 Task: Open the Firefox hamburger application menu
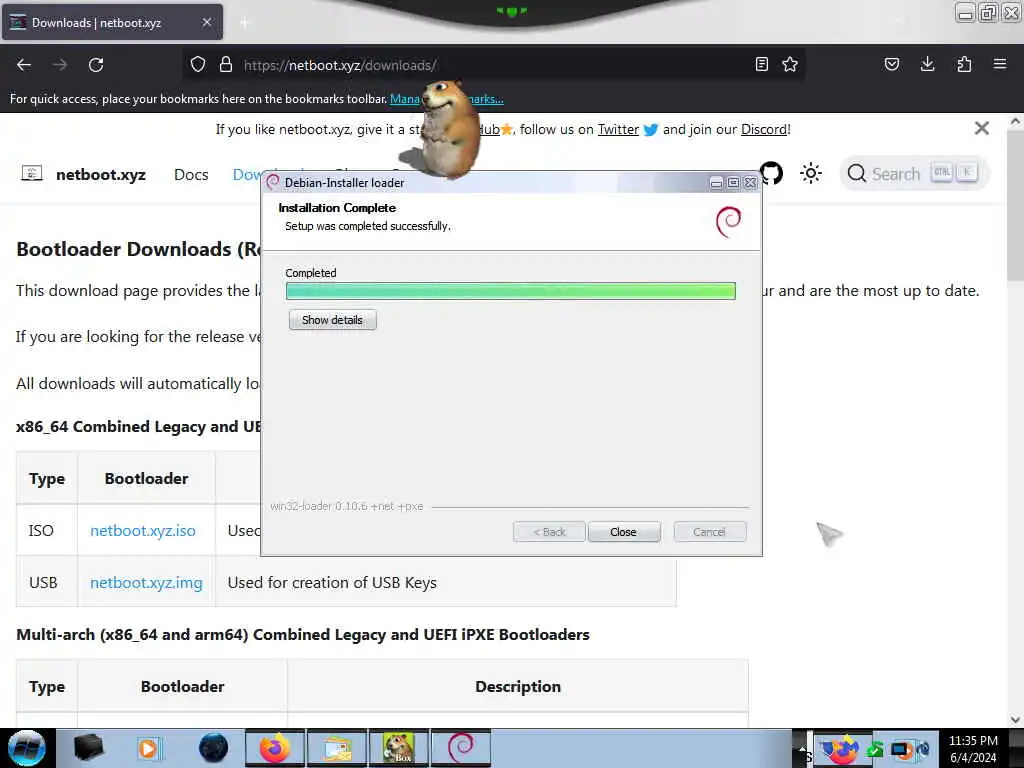click(x=1000, y=64)
